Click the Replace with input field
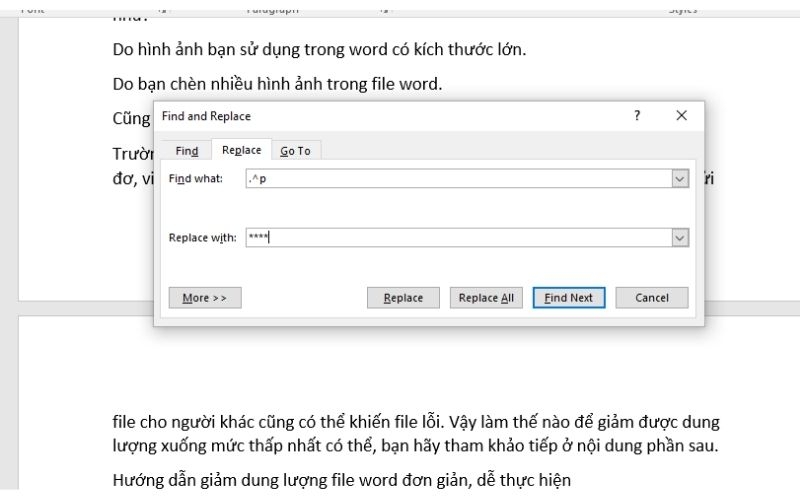800x500 pixels. coord(458,237)
